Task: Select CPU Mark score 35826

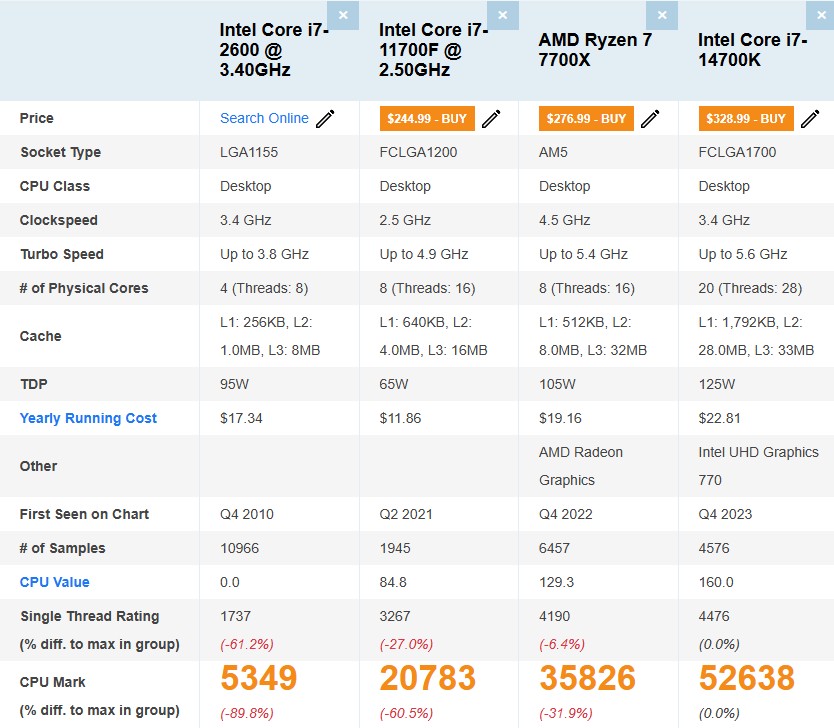Action: (587, 678)
